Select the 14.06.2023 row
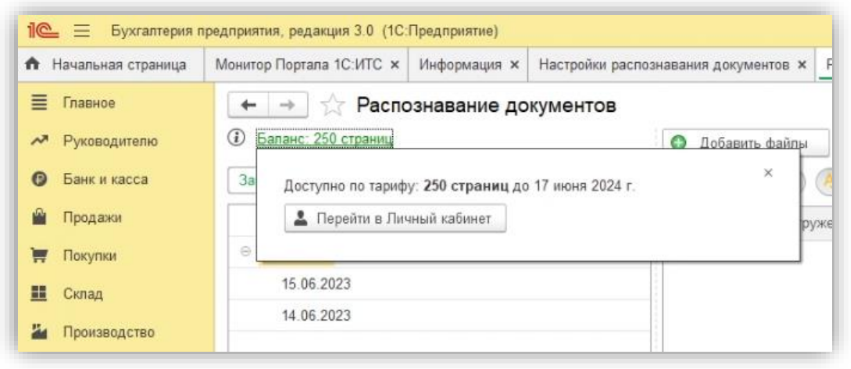 [x=439, y=315]
